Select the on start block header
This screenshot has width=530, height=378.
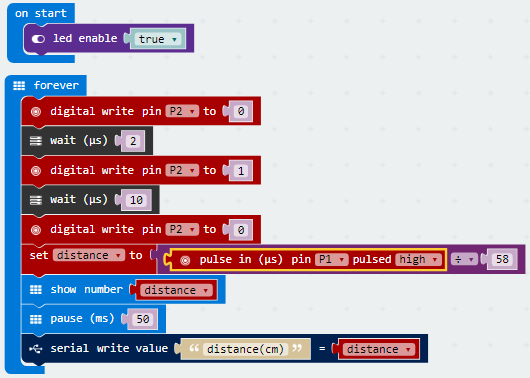pos(41,14)
